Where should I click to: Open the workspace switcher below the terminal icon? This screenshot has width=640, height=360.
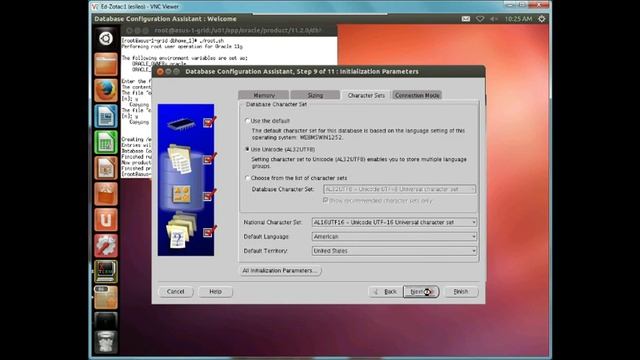coord(106,298)
